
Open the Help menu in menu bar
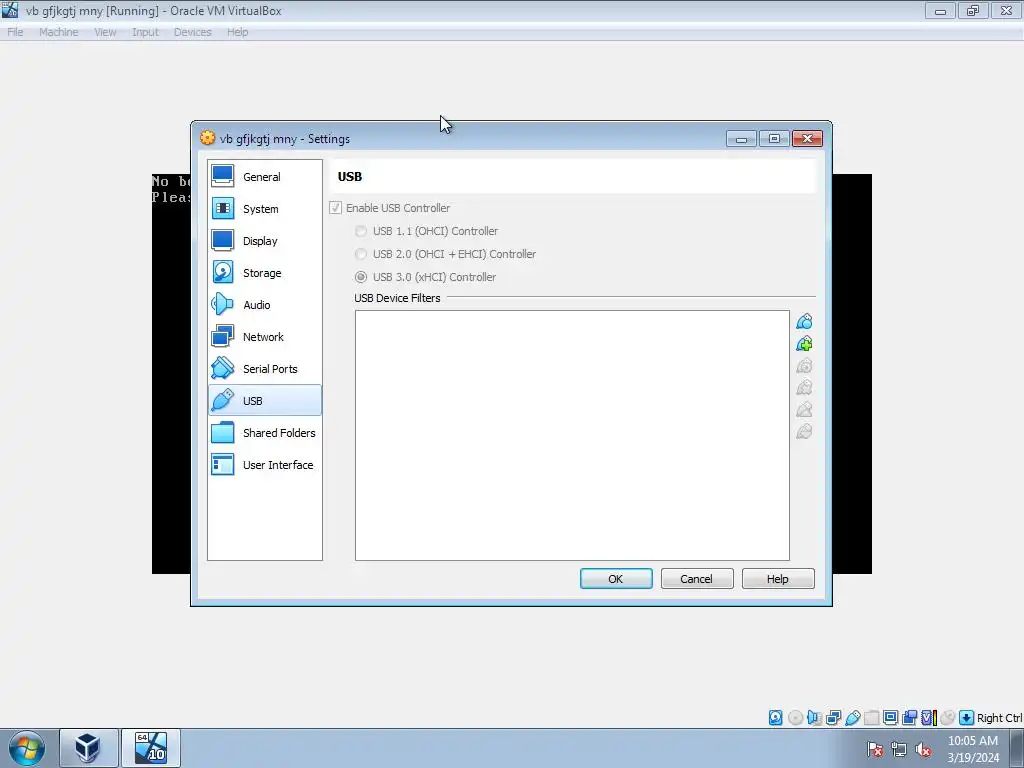238,32
